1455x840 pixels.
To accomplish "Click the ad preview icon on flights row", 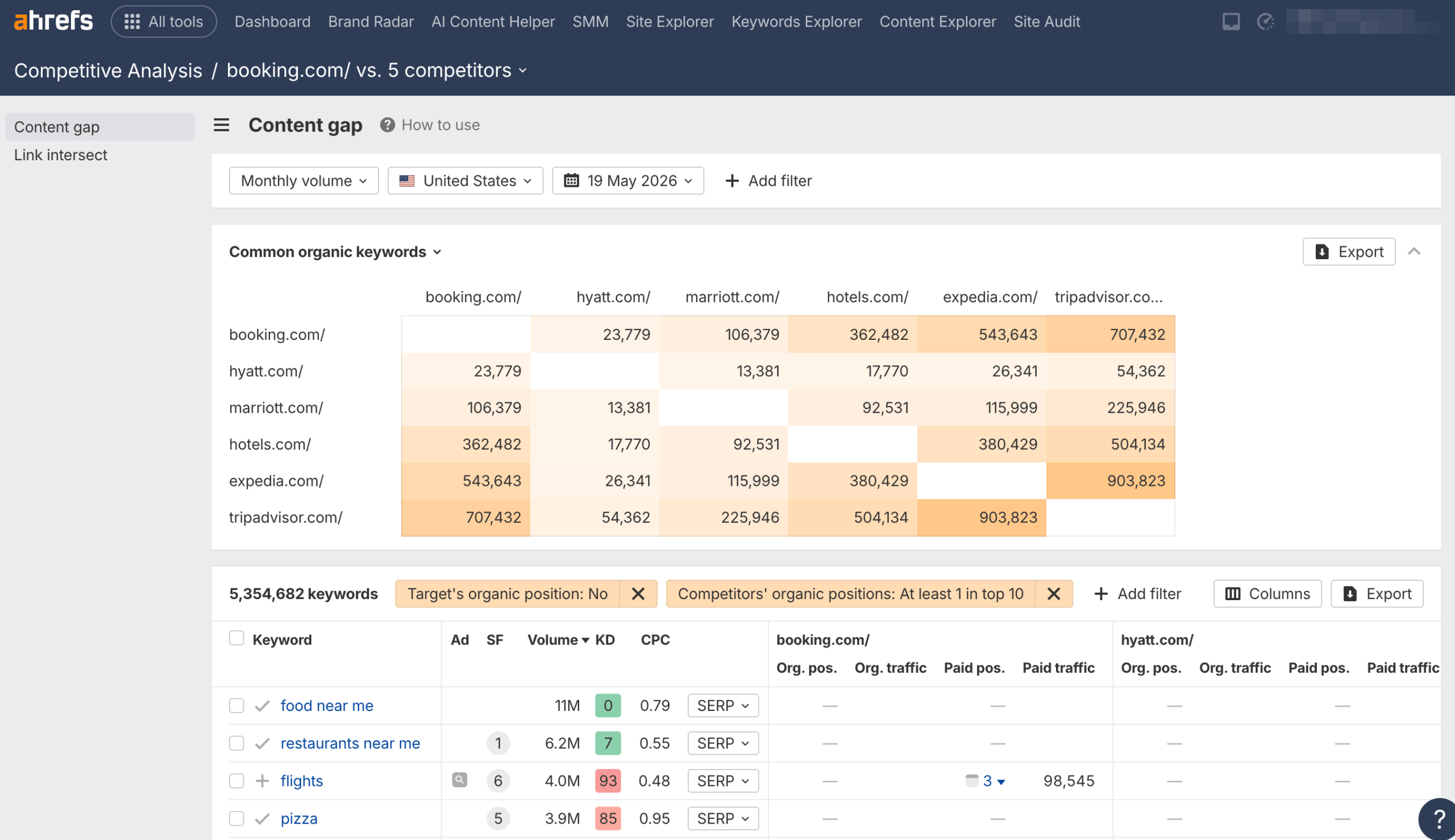I will (x=459, y=780).
